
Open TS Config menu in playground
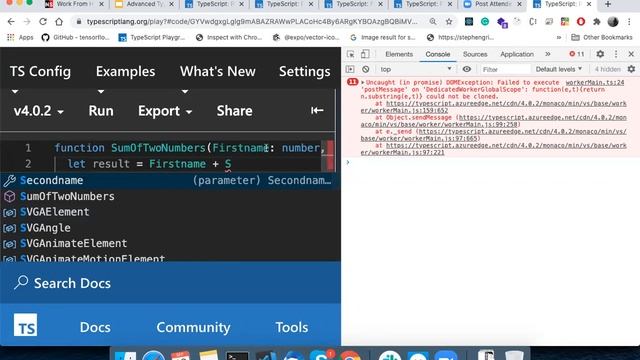[40, 71]
